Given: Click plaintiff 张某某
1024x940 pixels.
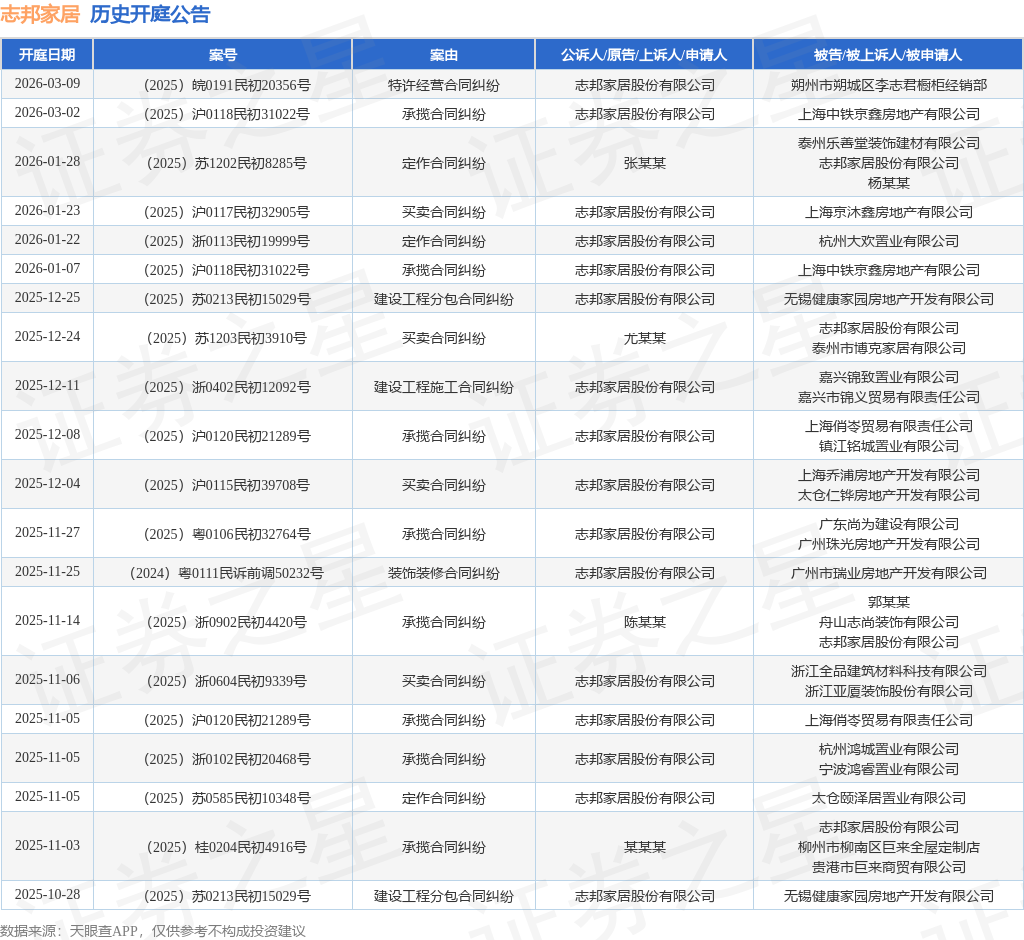Looking at the screenshot, I should (645, 163).
